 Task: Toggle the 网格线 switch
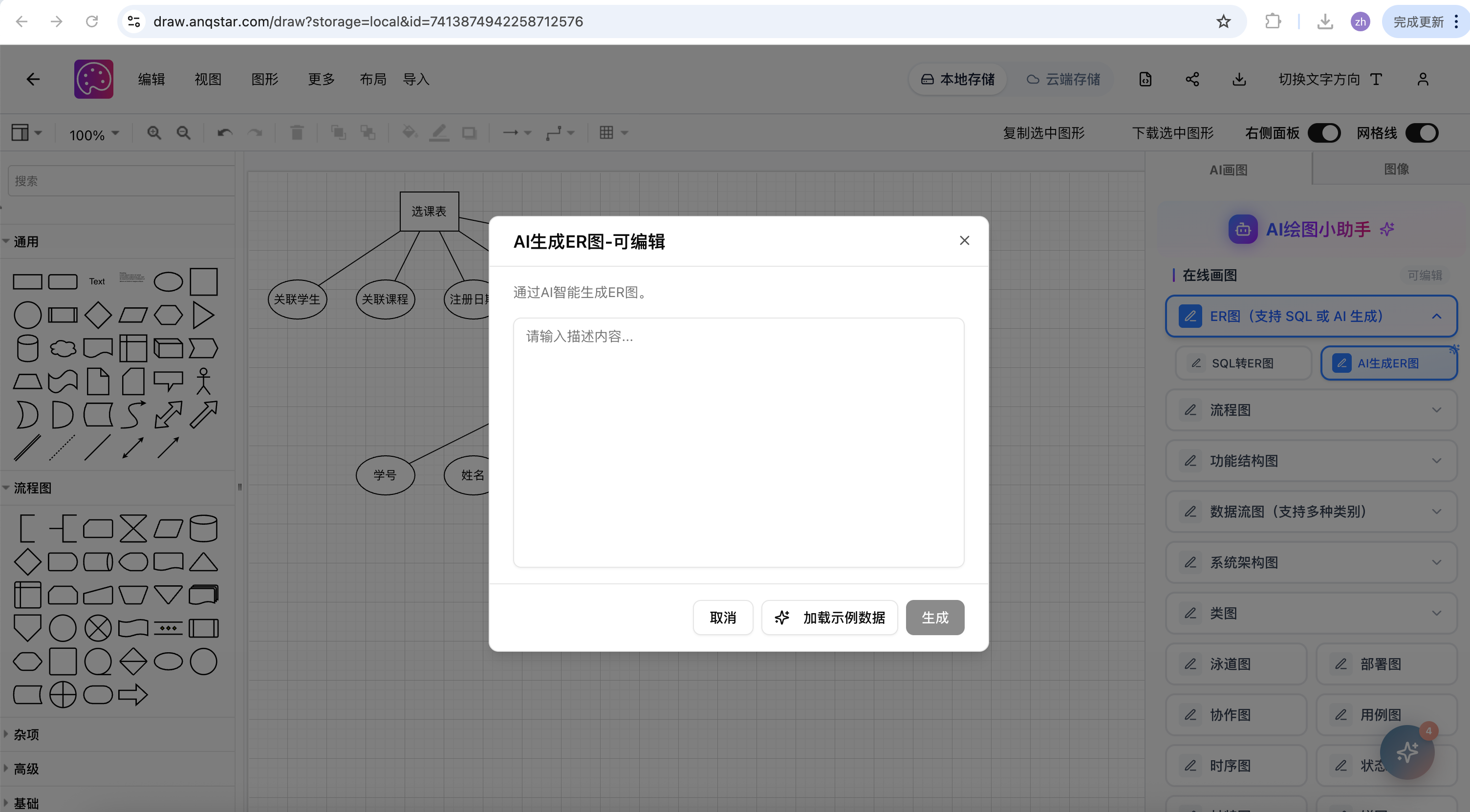click(x=1422, y=133)
